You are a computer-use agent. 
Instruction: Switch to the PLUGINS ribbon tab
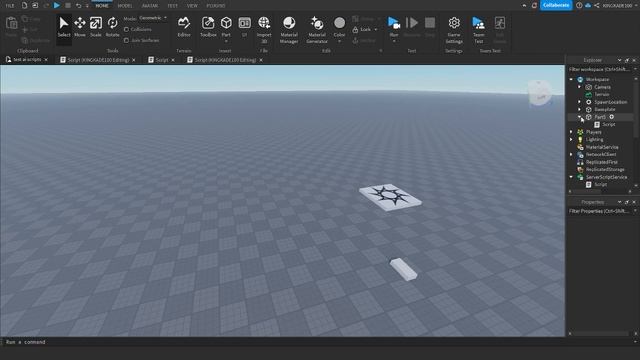[216, 6]
